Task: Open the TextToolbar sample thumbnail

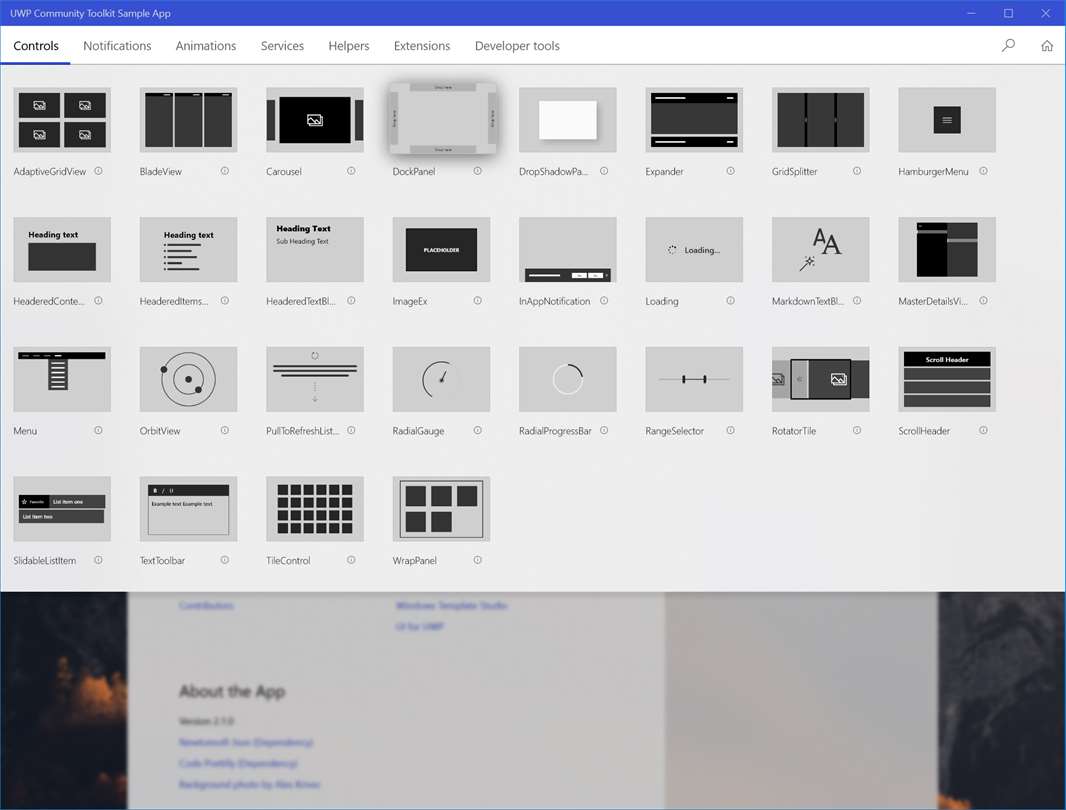Action: (188, 509)
